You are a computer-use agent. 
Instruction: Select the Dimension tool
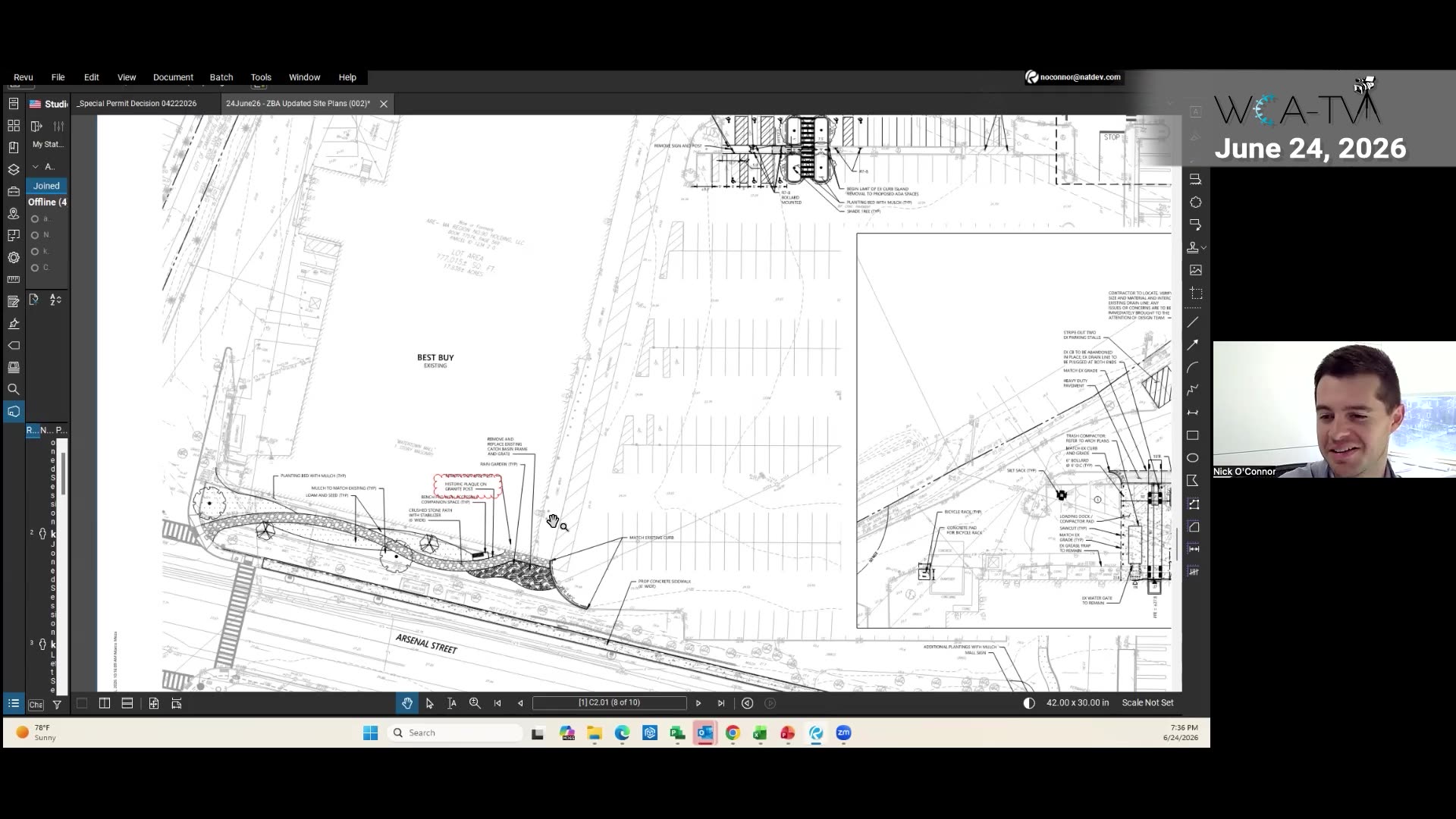(x=1193, y=413)
